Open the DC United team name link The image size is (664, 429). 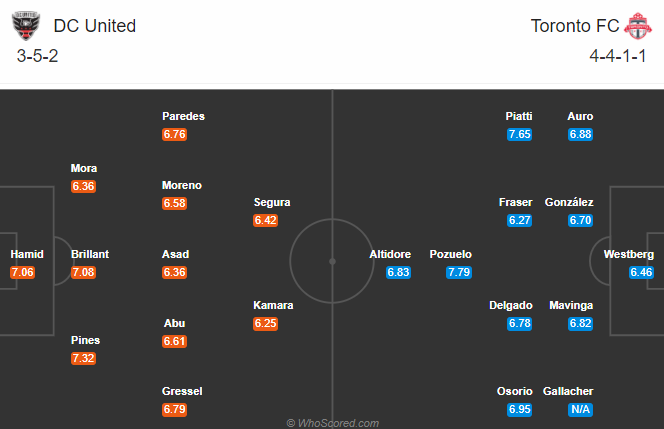(94, 26)
